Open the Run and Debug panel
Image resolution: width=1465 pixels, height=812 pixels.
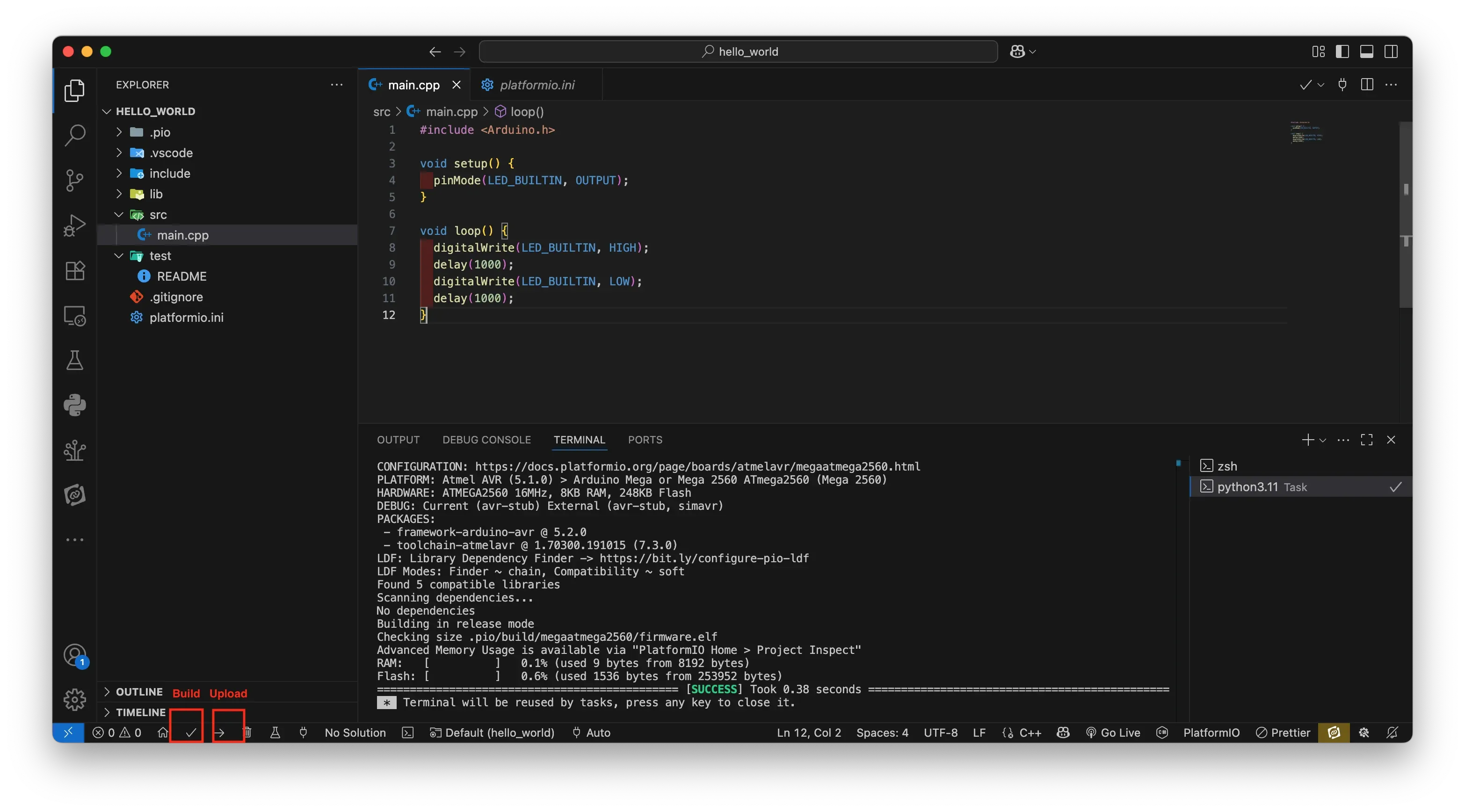pyautogui.click(x=74, y=225)
